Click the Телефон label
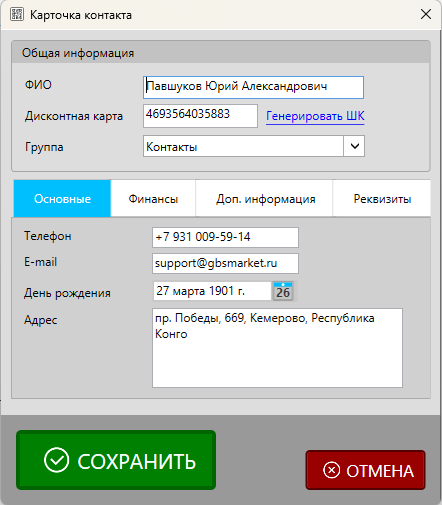The height and width of the screenshot is (505, 442). click(x=47, y=236)
